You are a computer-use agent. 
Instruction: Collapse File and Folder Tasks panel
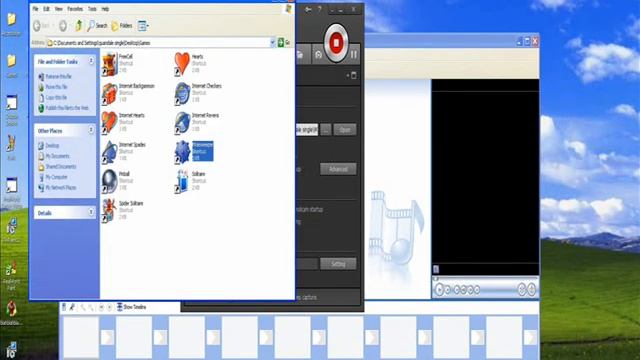click(x=91, y=61)
